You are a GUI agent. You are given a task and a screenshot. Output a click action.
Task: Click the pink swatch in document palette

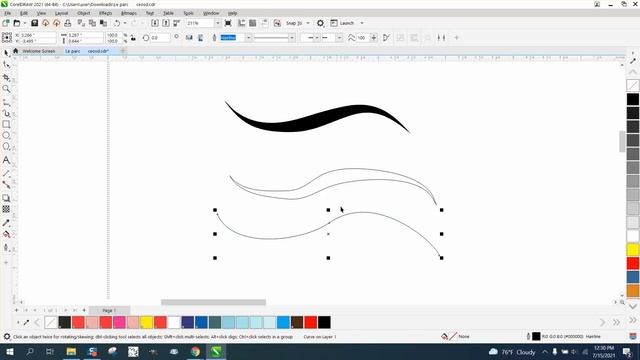pos(119,322)
